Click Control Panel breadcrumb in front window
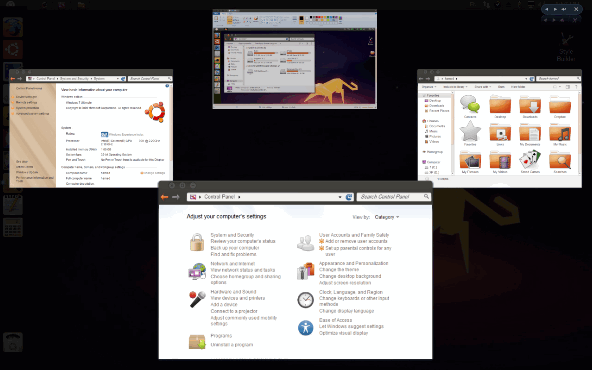592x370 pixels. pos(220,197)
